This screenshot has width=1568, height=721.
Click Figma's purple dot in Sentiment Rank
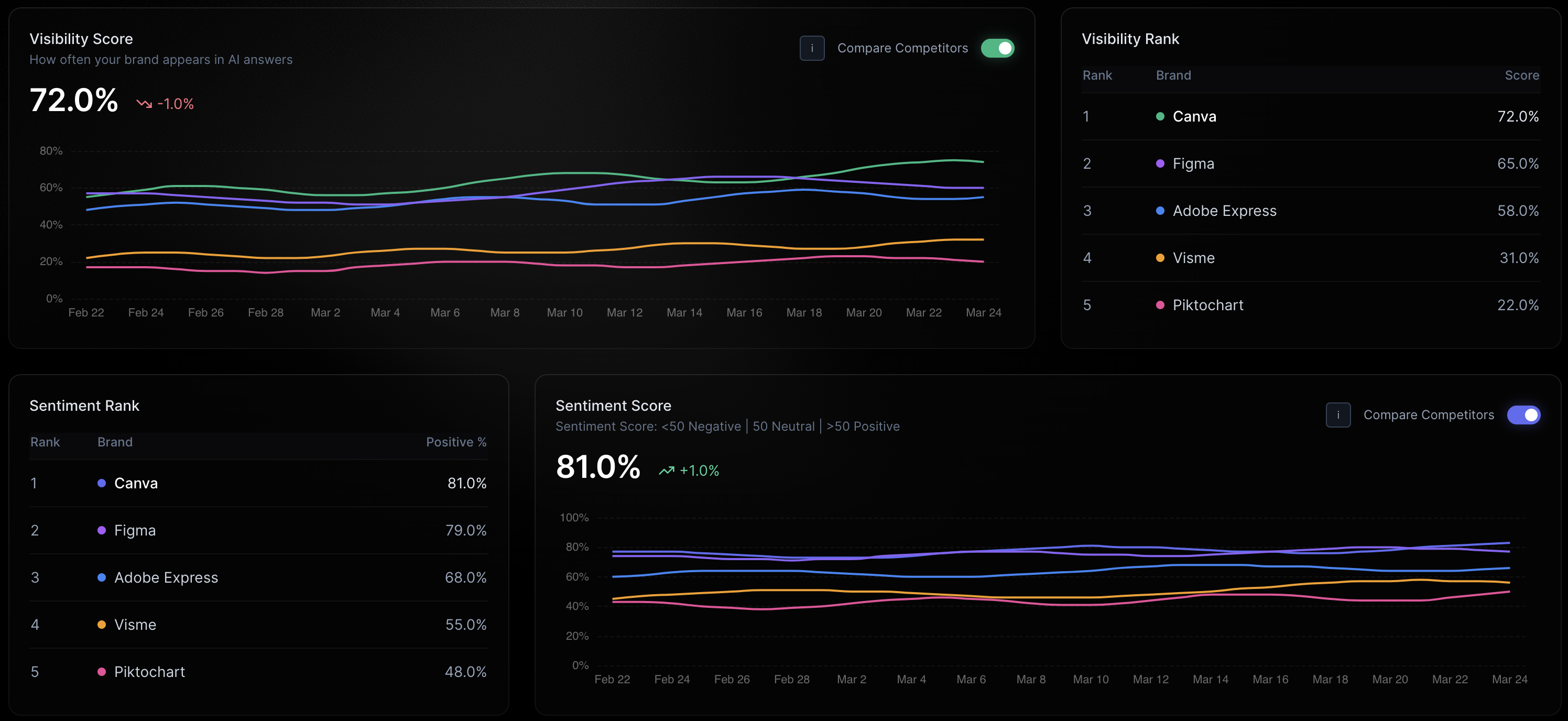(x=102, y=531)
